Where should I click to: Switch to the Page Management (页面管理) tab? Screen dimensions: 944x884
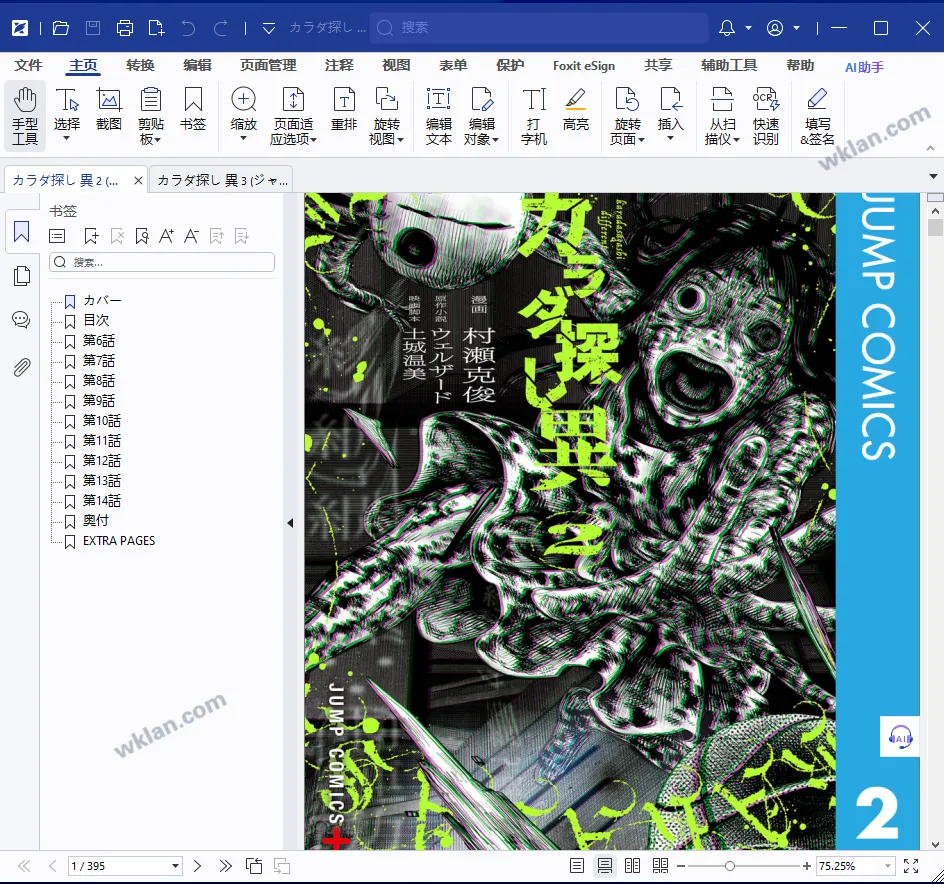tap(269, 66)
